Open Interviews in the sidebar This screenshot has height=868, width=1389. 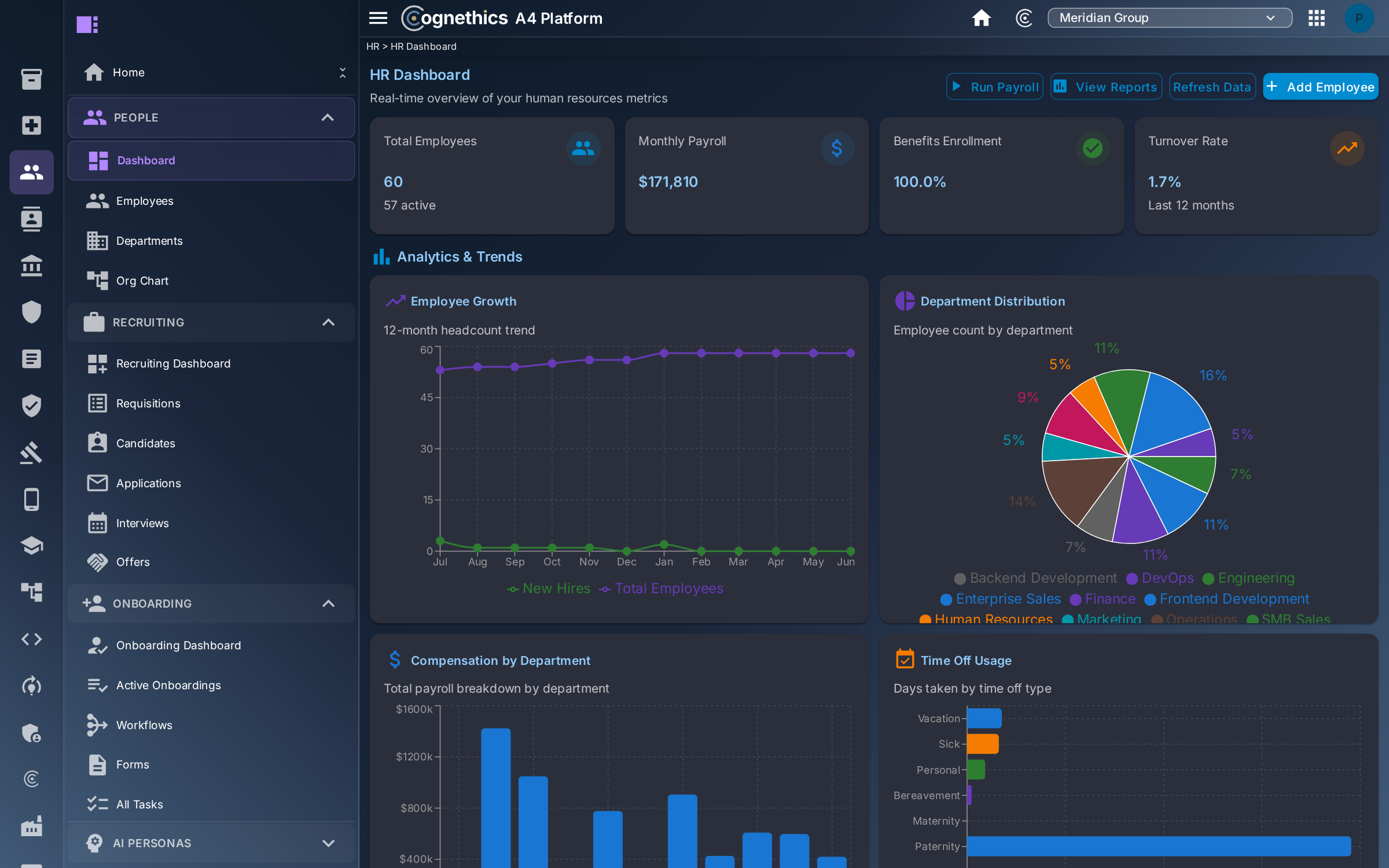211,523
